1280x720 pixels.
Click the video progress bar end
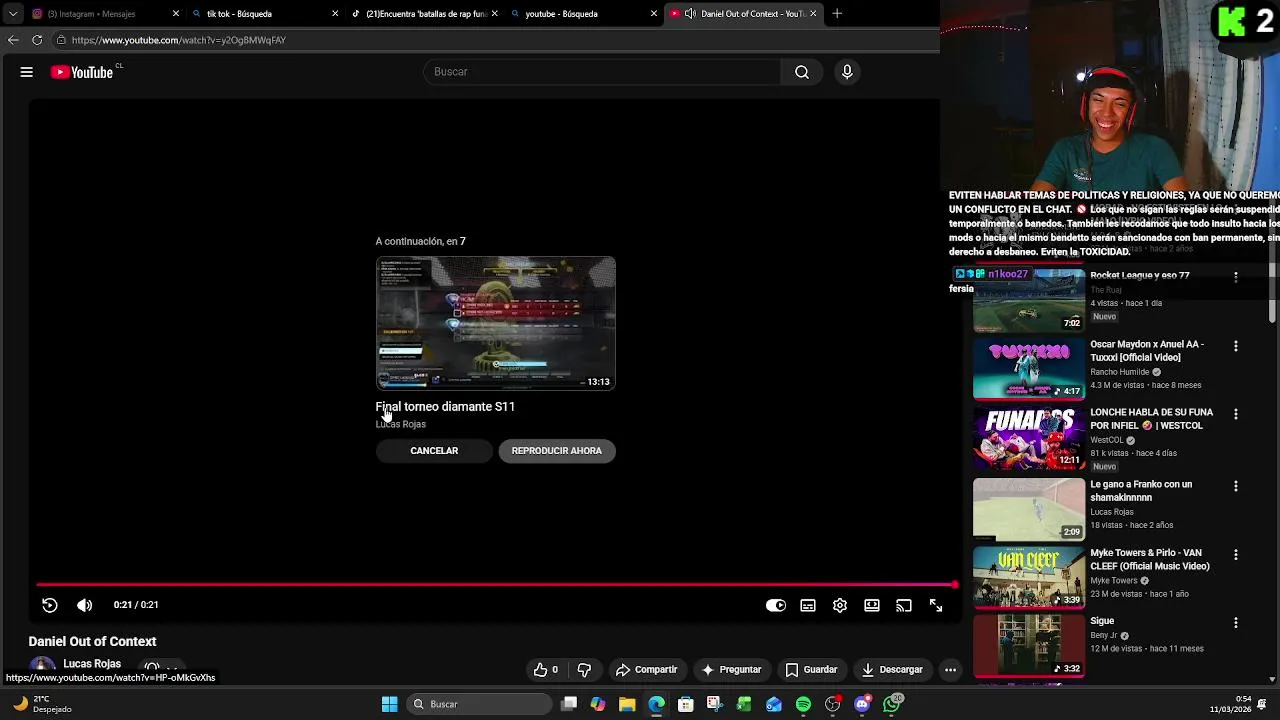click(x=953, y=585)
